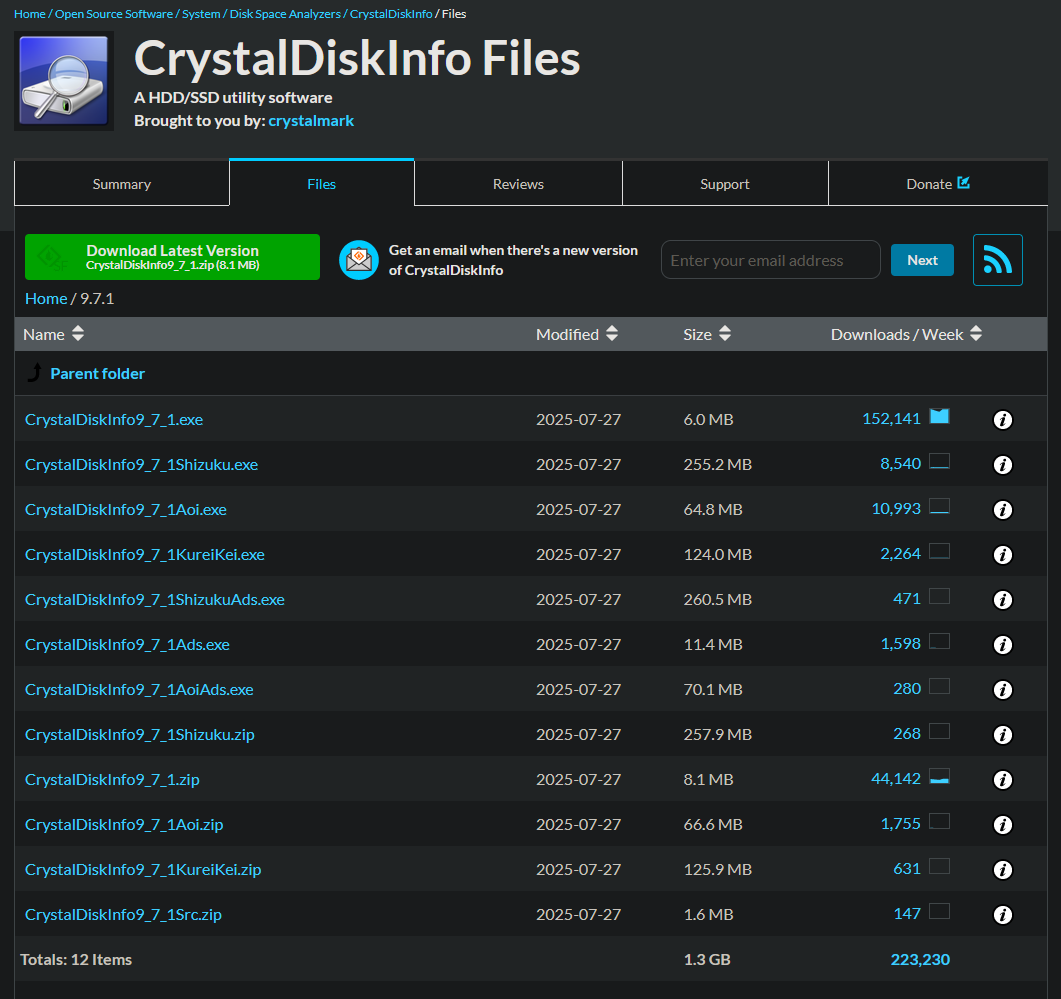The height and width of the screenshot is (999, 1061).
Task: Click download chart icon for 152,141
Action: point(939,416)
